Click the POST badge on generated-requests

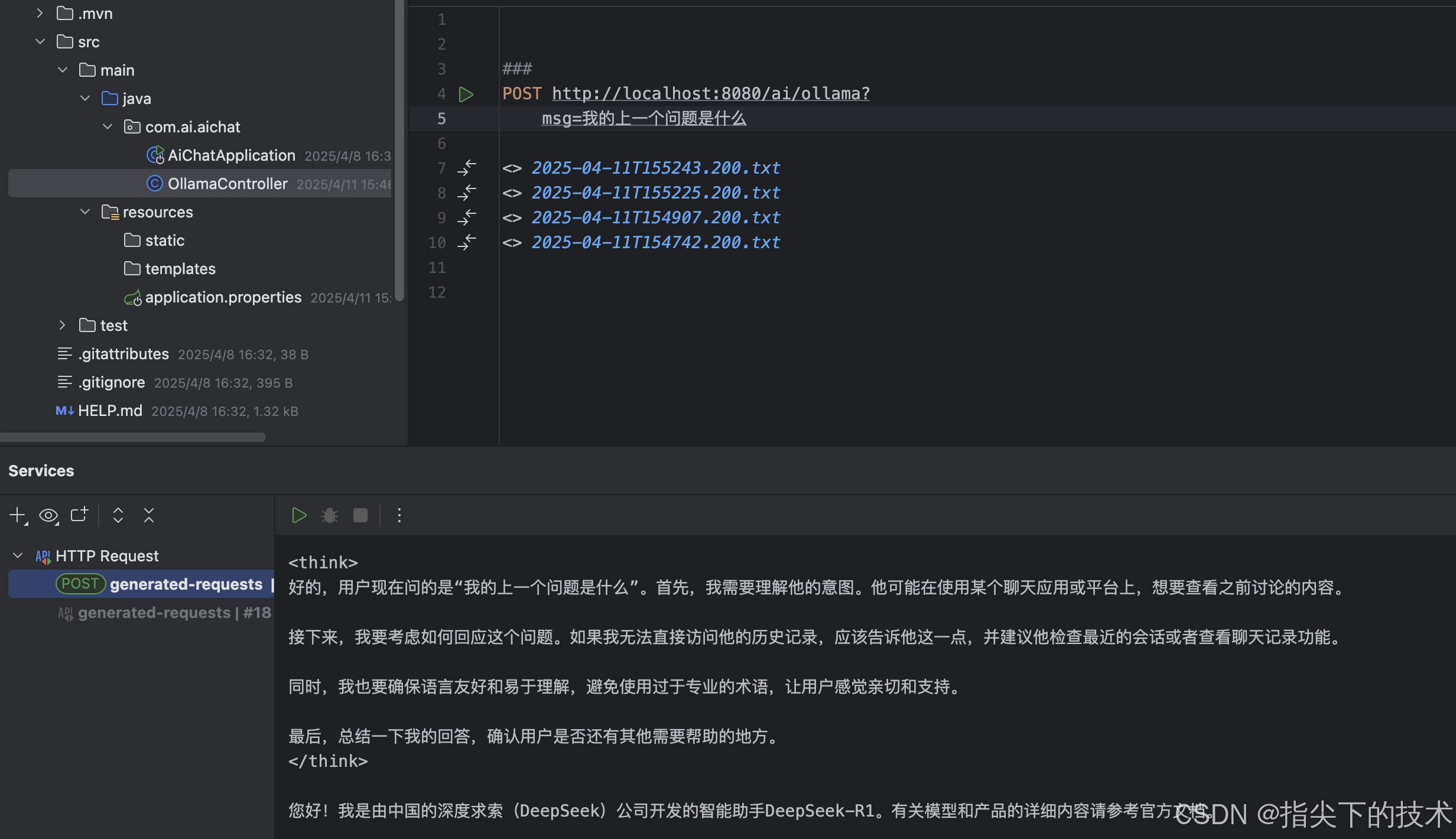80,584
